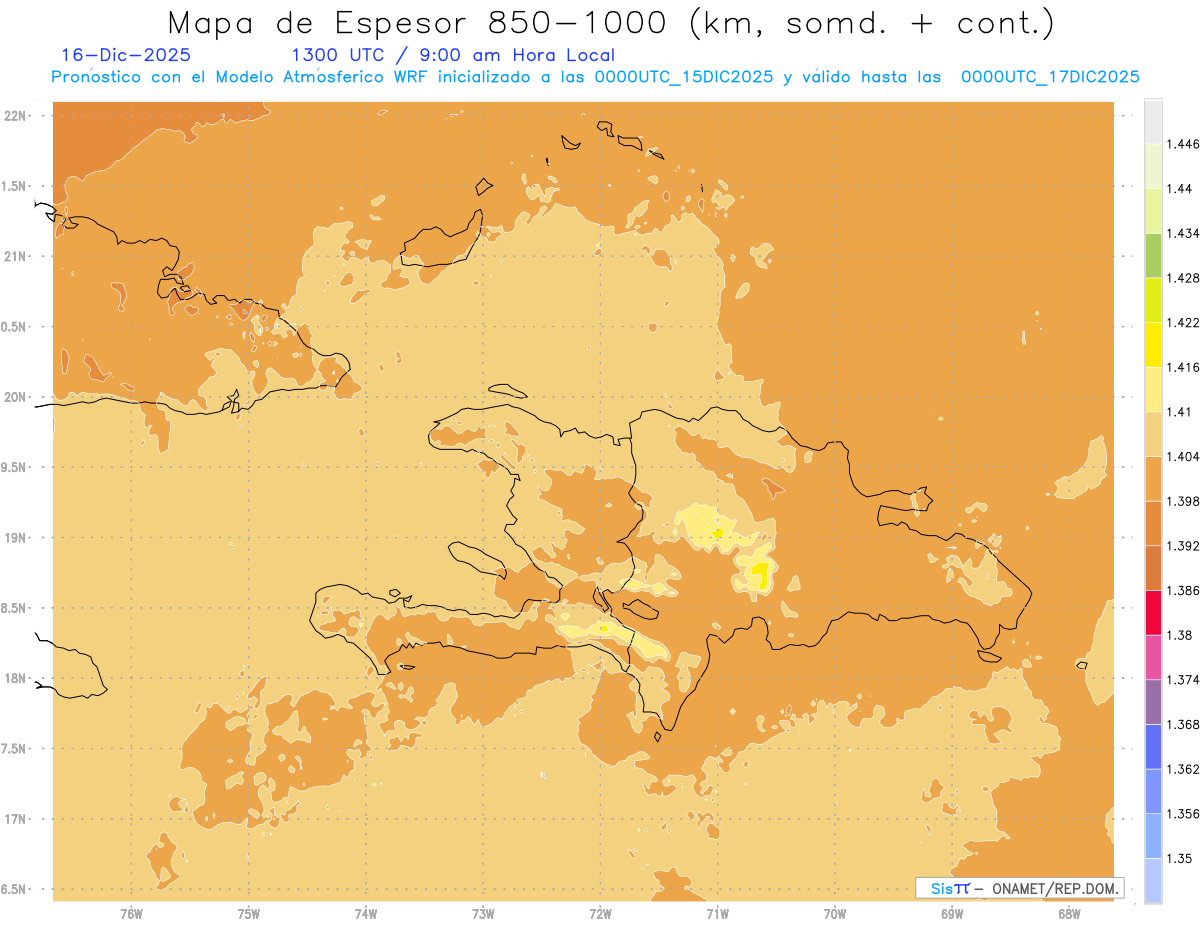Select the bright yellow 1.416–1.422 colorbar swatch

1153,344
